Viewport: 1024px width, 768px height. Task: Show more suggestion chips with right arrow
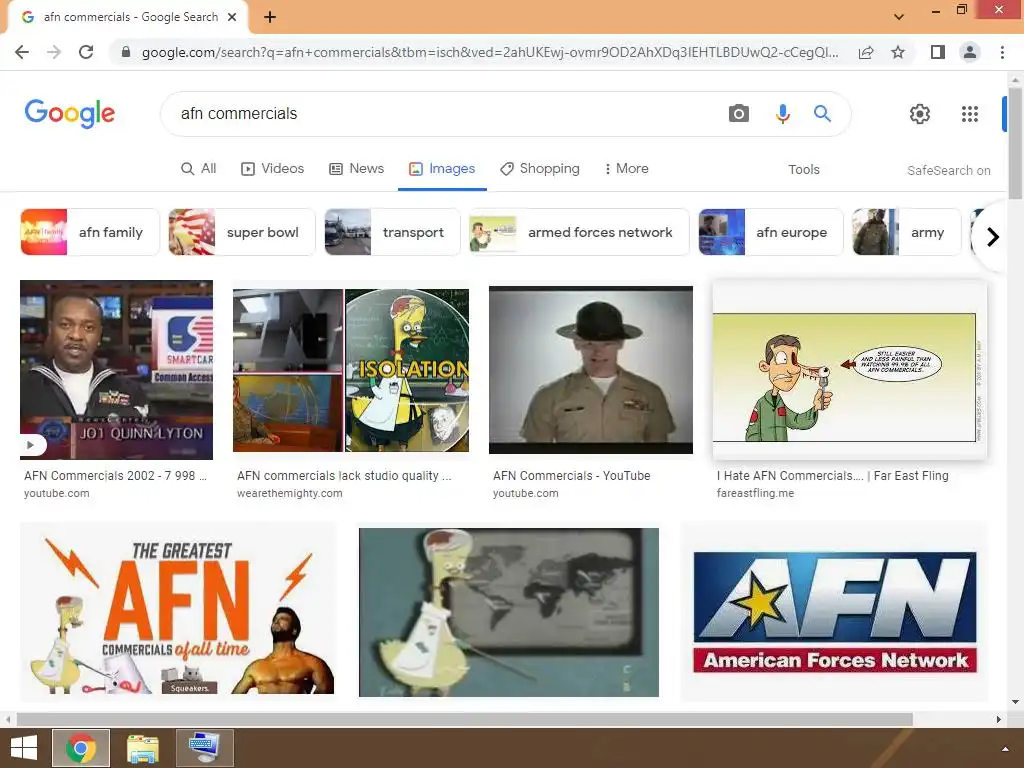tap(993, 236)
